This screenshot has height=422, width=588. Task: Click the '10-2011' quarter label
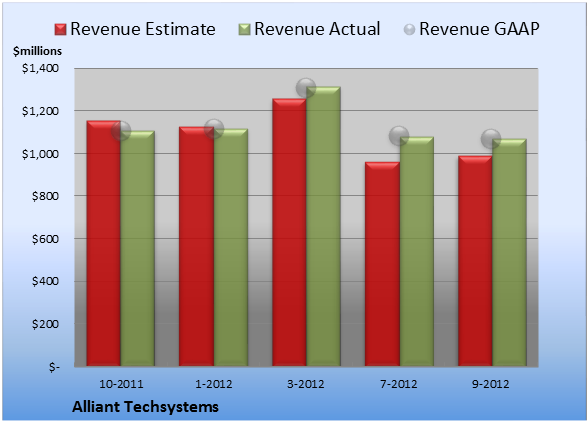(x=121, y=384)
